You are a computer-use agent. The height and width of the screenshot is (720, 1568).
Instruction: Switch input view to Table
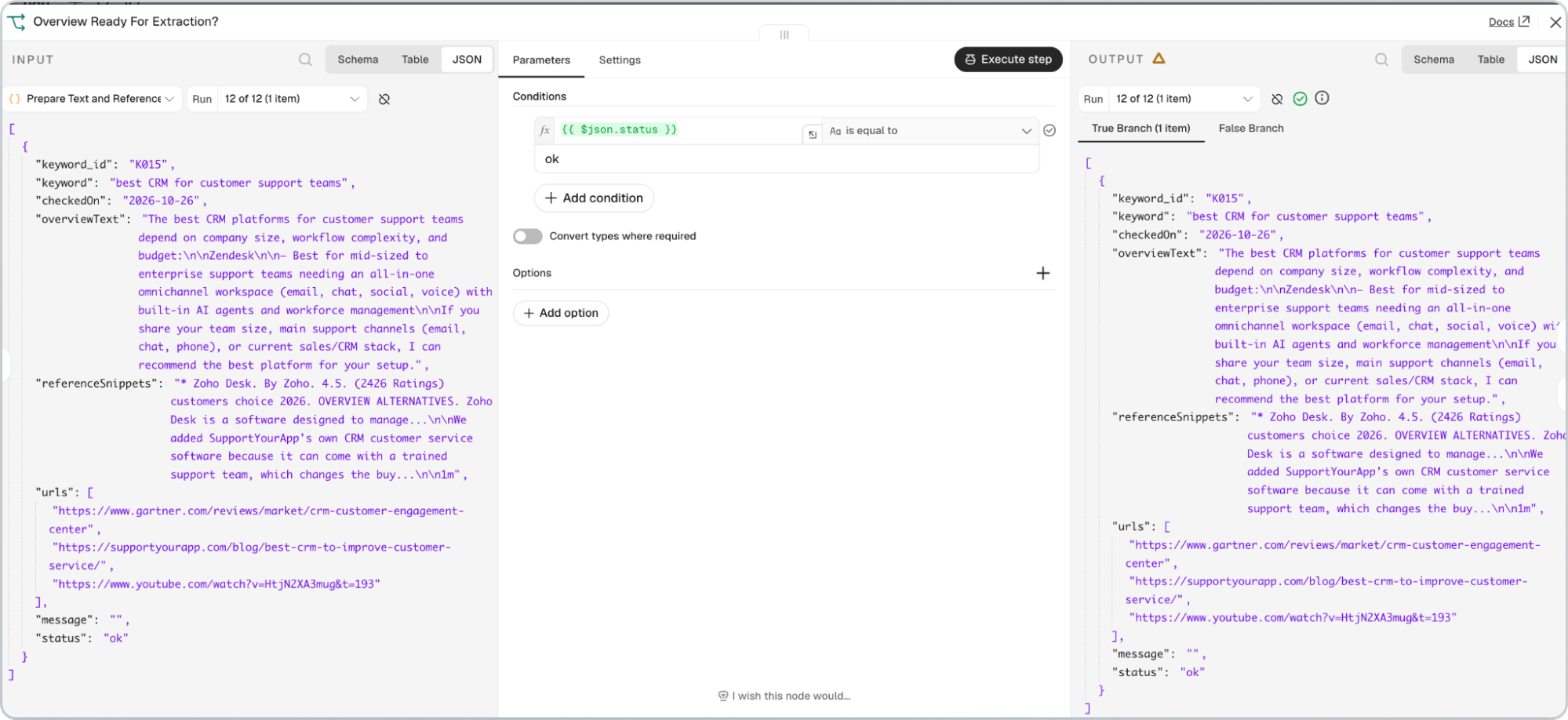415,60
